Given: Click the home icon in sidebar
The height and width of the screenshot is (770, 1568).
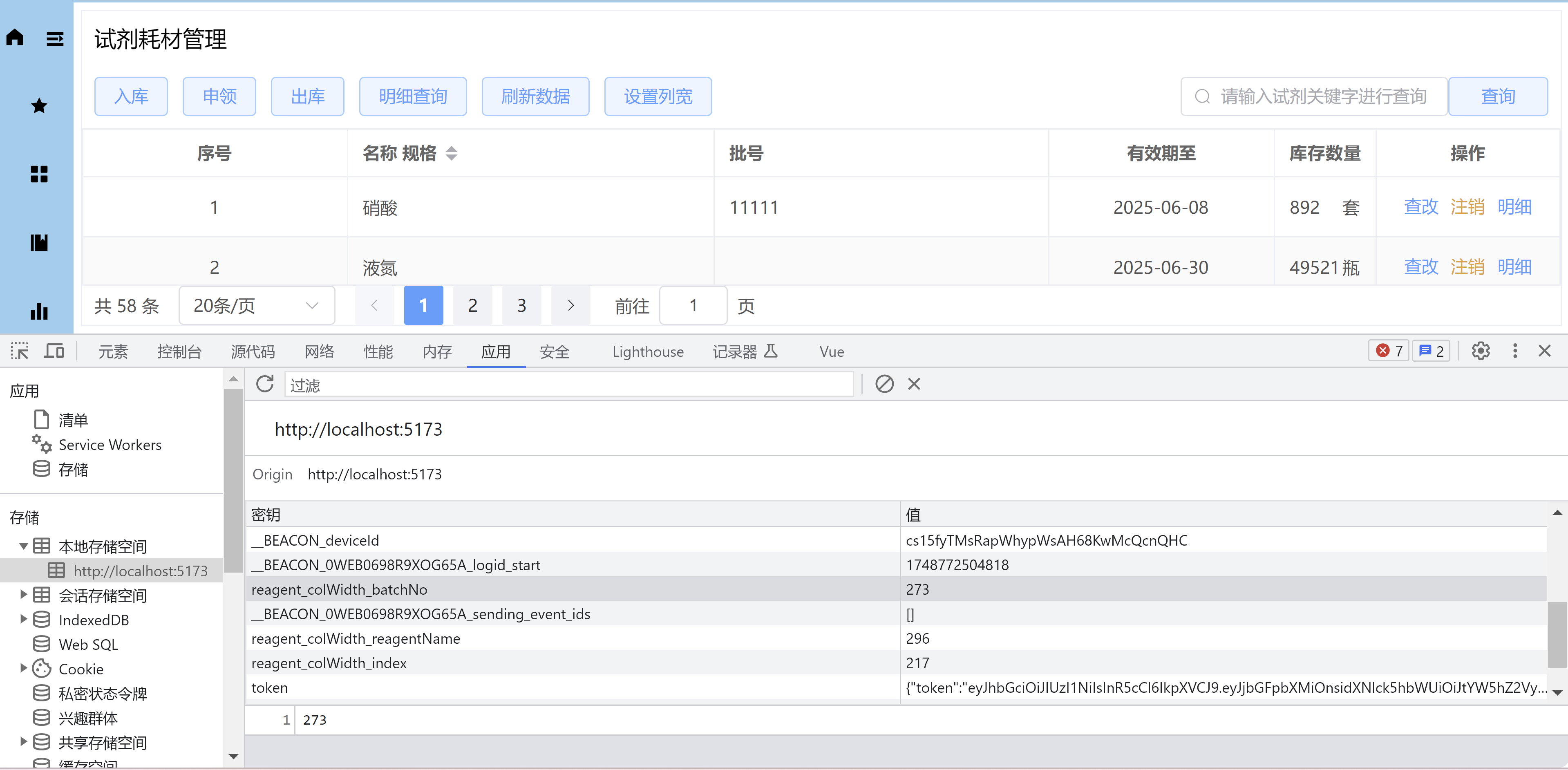Looking at the screenshot, I should (x=15, y=38).
